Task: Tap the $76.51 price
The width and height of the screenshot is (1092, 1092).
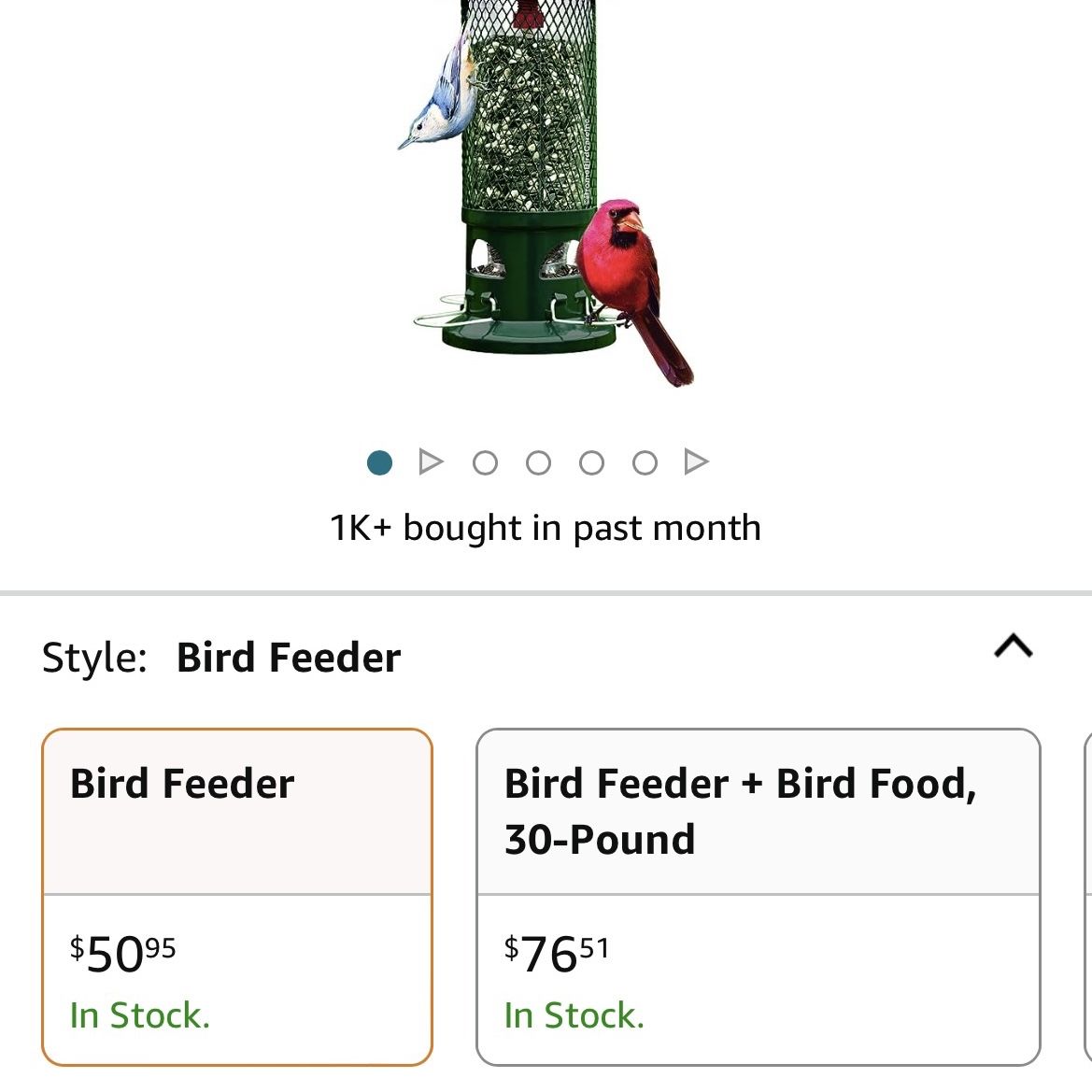Action: 557,954
